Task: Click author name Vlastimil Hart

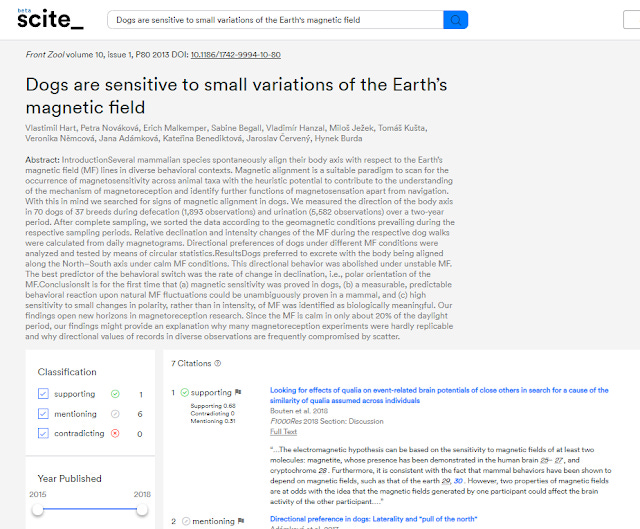Action: coord(50,128)
